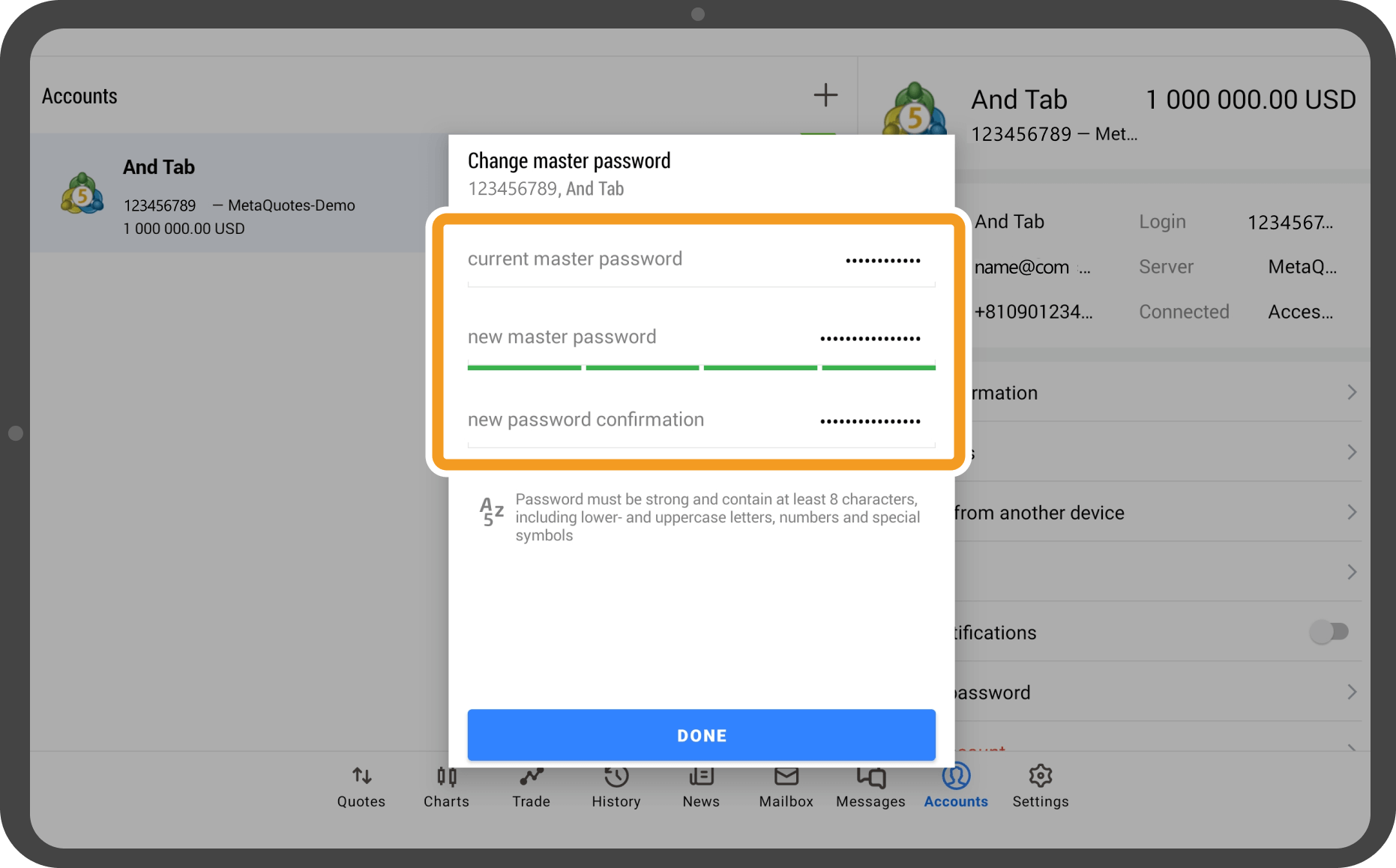The height and width of the screenshot is (868, 1396).
Task: Click the new master password field
Action: pos(700,337)
